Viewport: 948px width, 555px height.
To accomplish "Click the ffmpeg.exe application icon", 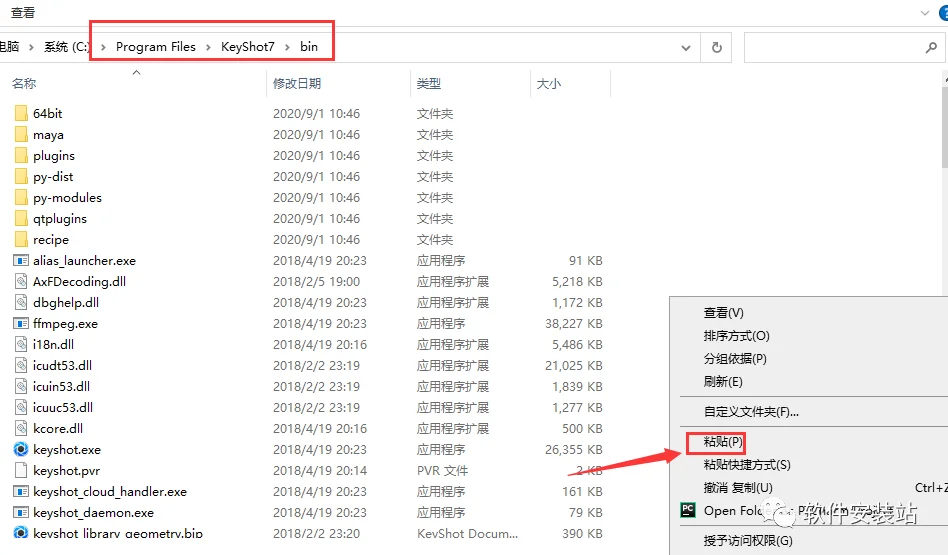I will 21,323.
